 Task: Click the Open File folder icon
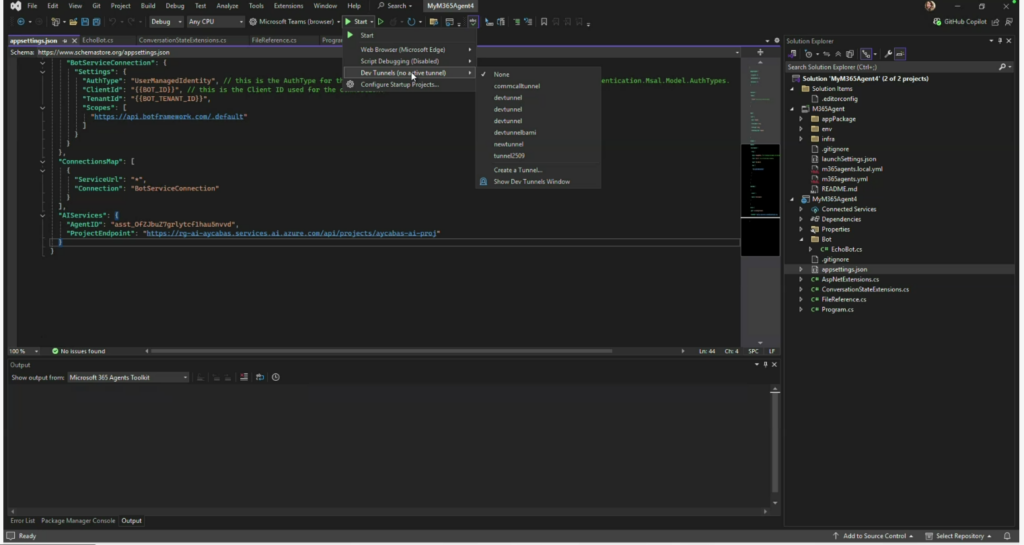coord(72,22)
